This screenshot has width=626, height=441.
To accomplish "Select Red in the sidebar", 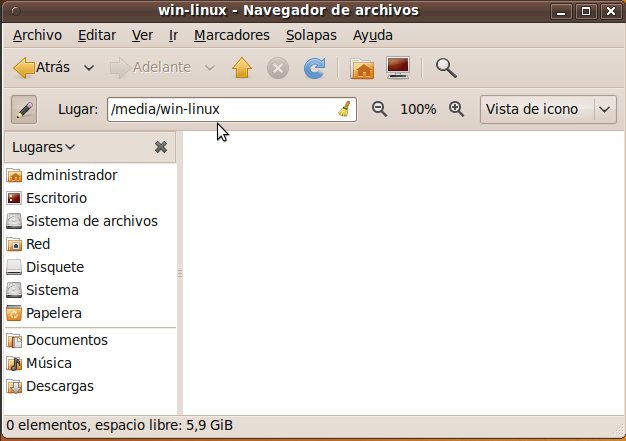I will click(90, 244).
